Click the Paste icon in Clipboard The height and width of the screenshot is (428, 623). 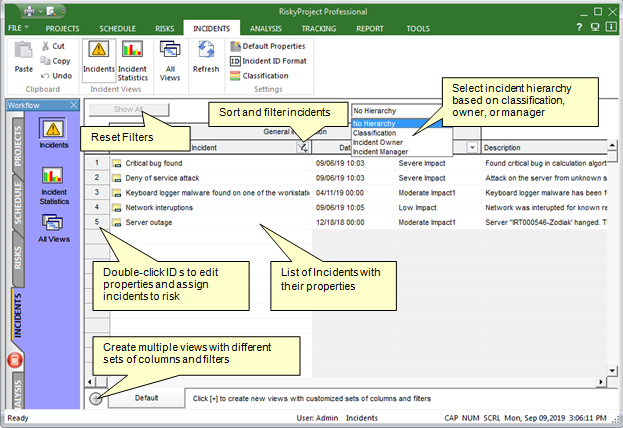(x=23, y=50)
